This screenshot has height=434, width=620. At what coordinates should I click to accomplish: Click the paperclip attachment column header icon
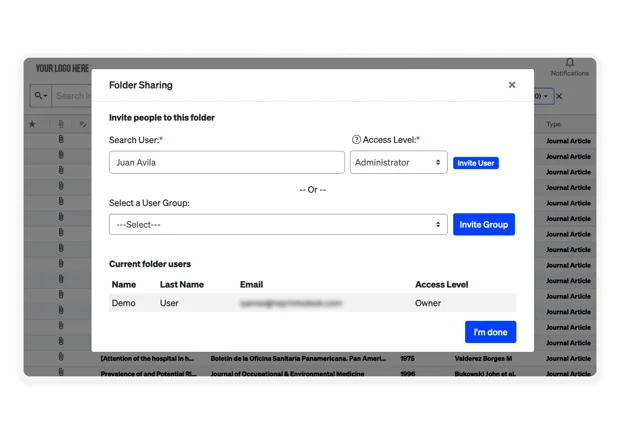click(x=61, y=124)
